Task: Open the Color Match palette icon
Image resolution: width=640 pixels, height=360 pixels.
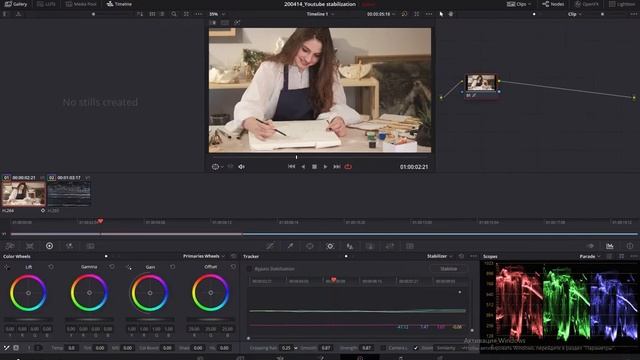Action: [x=30, y=246]
